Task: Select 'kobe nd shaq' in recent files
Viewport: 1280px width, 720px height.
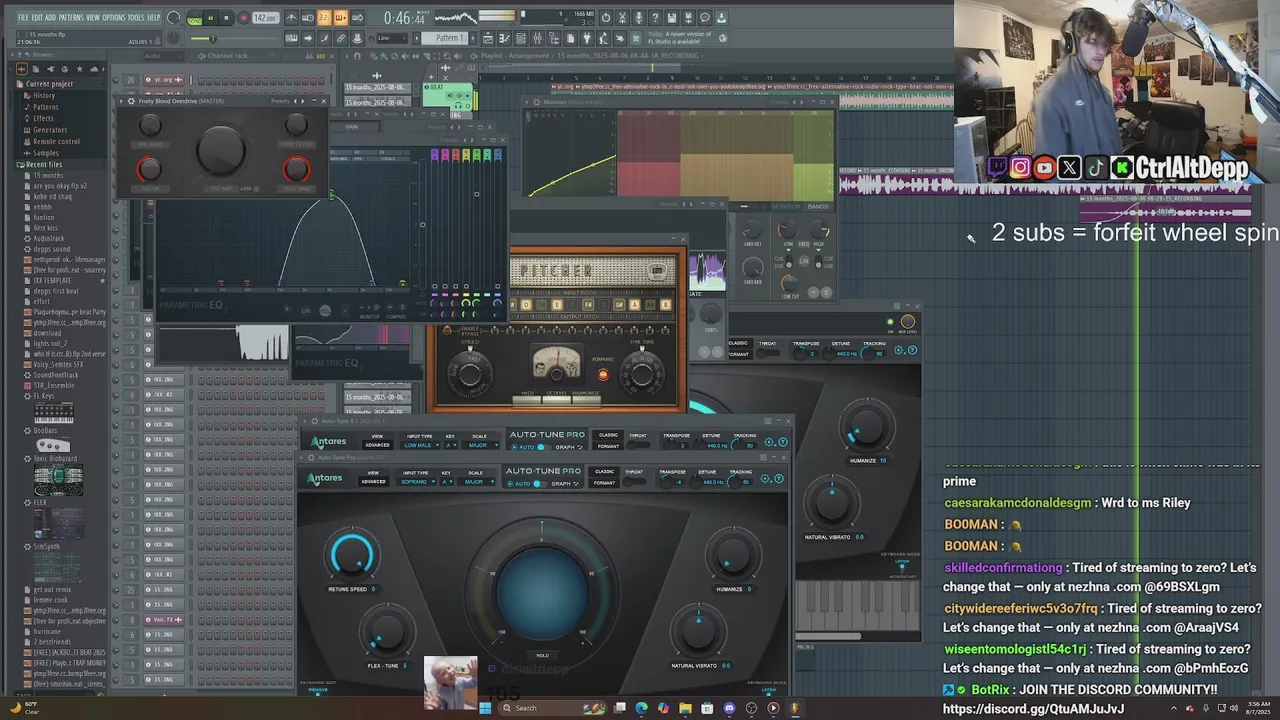Action: pyautogui.click(x=54, y=196)
